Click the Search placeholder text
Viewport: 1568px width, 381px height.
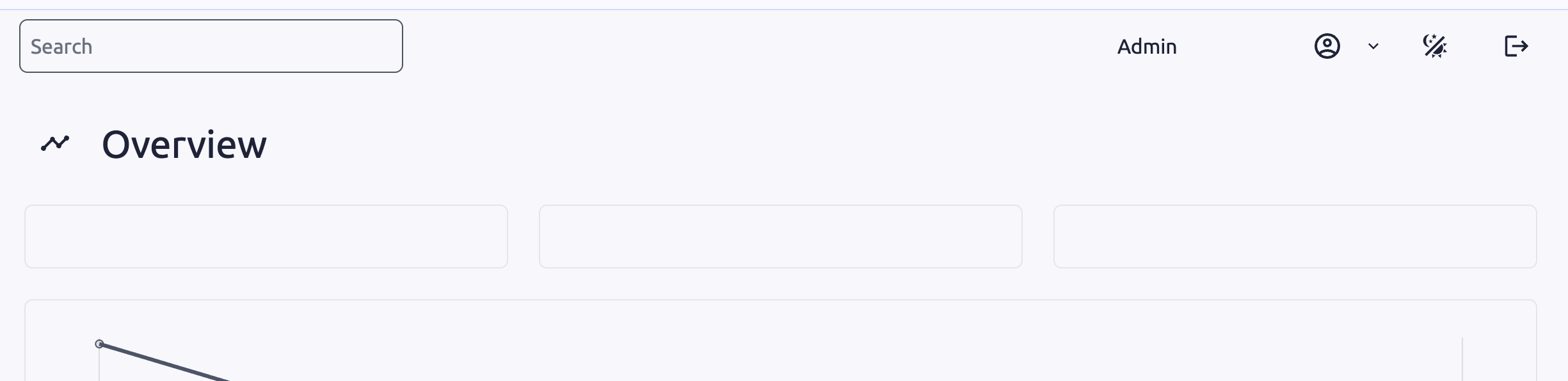click(61, 47)
